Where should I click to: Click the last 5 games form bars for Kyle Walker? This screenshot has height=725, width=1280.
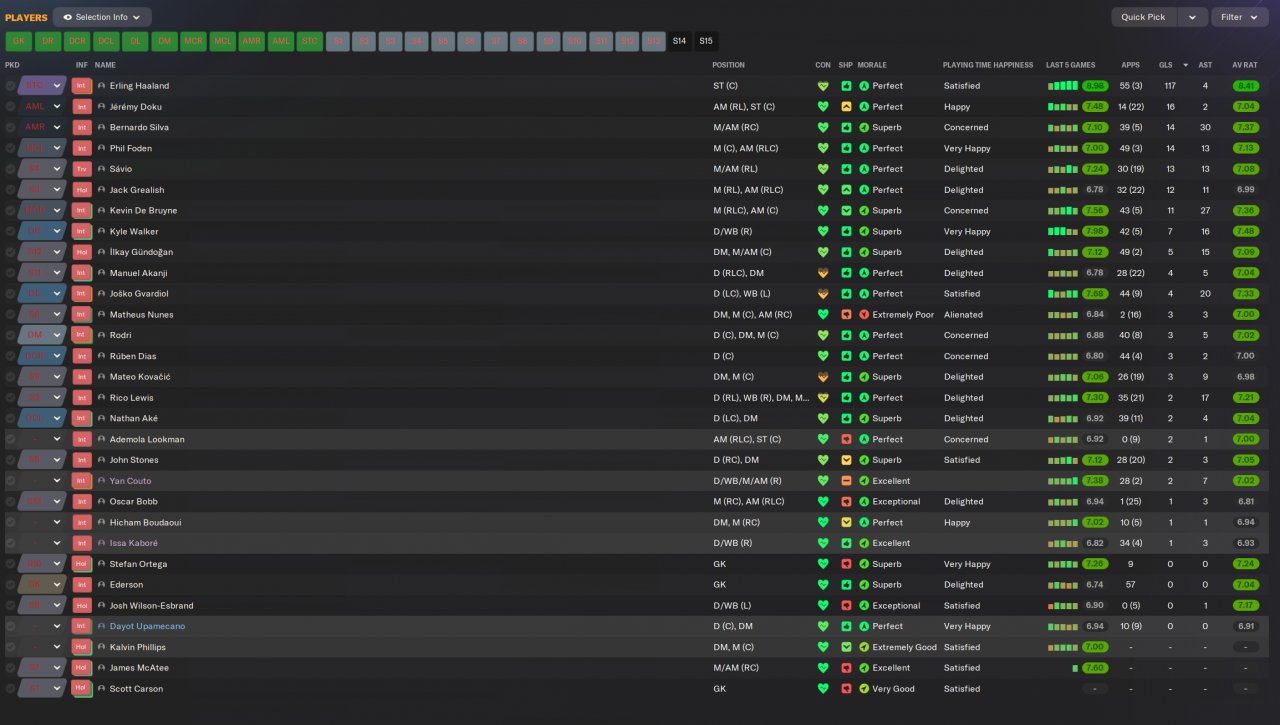tap(1063, 232)
